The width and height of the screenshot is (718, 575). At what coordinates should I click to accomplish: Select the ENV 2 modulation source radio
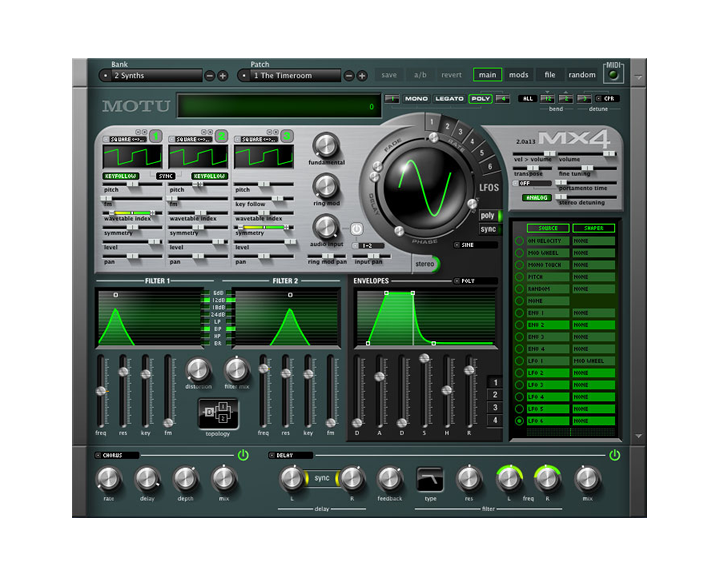519,325
